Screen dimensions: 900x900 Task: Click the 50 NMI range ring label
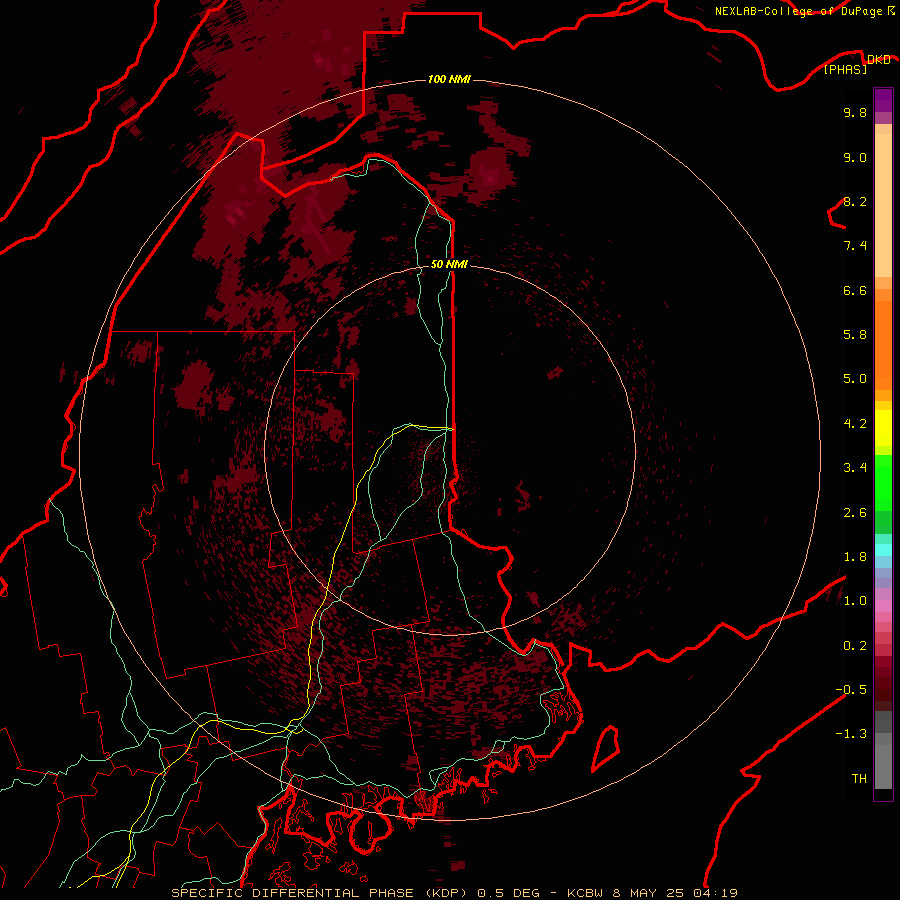pyautogui.click(x=449, y=264)
